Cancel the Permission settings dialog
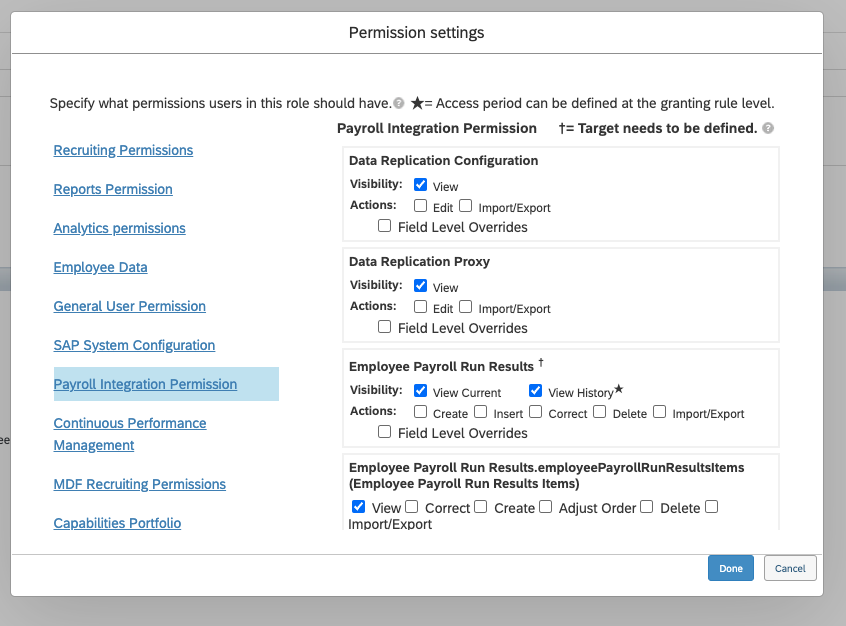Image resolution: width=846 pixels, height=626 pixels. (790, 568)
